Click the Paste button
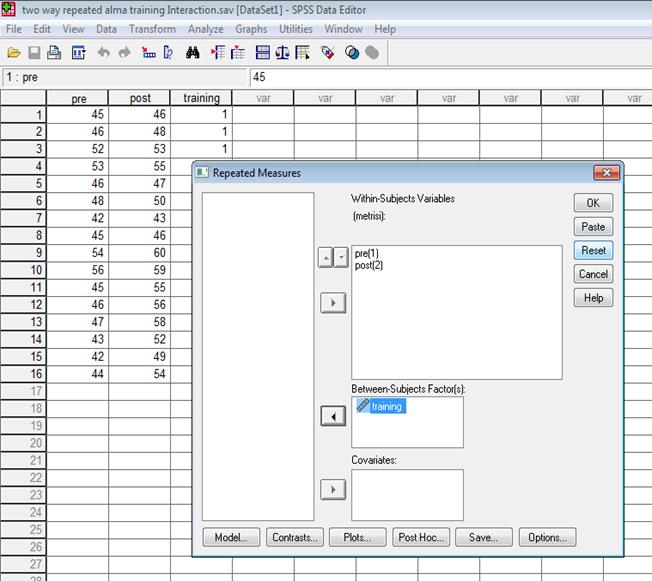Image resolution: width=652 pixels, height=581 pixels. click(593, 227)
